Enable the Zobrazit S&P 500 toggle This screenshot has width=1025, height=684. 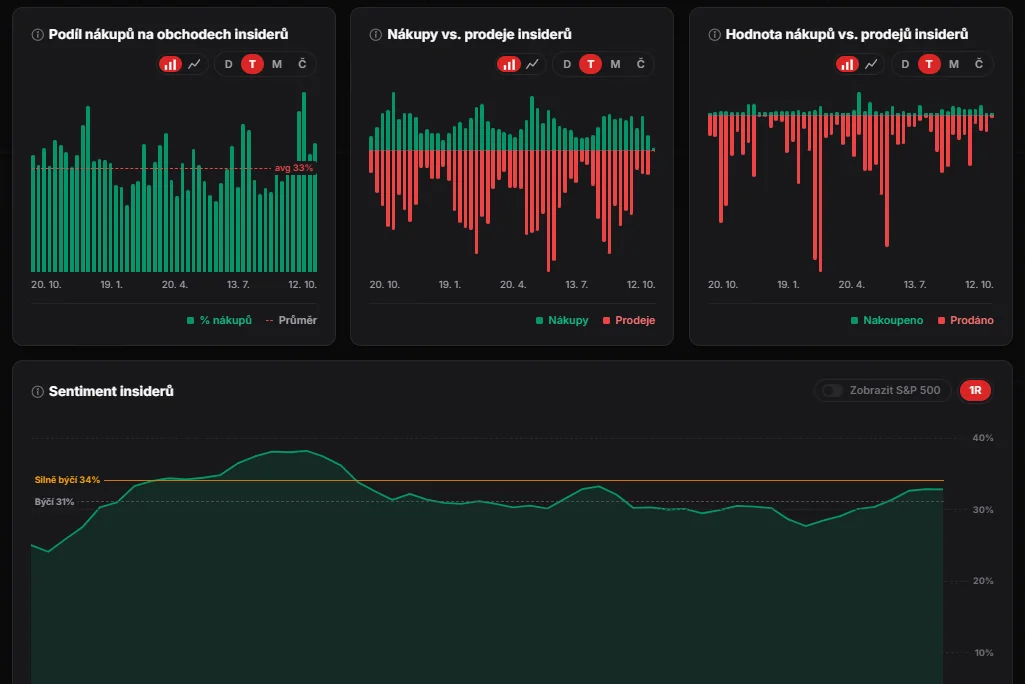(832, 390)
